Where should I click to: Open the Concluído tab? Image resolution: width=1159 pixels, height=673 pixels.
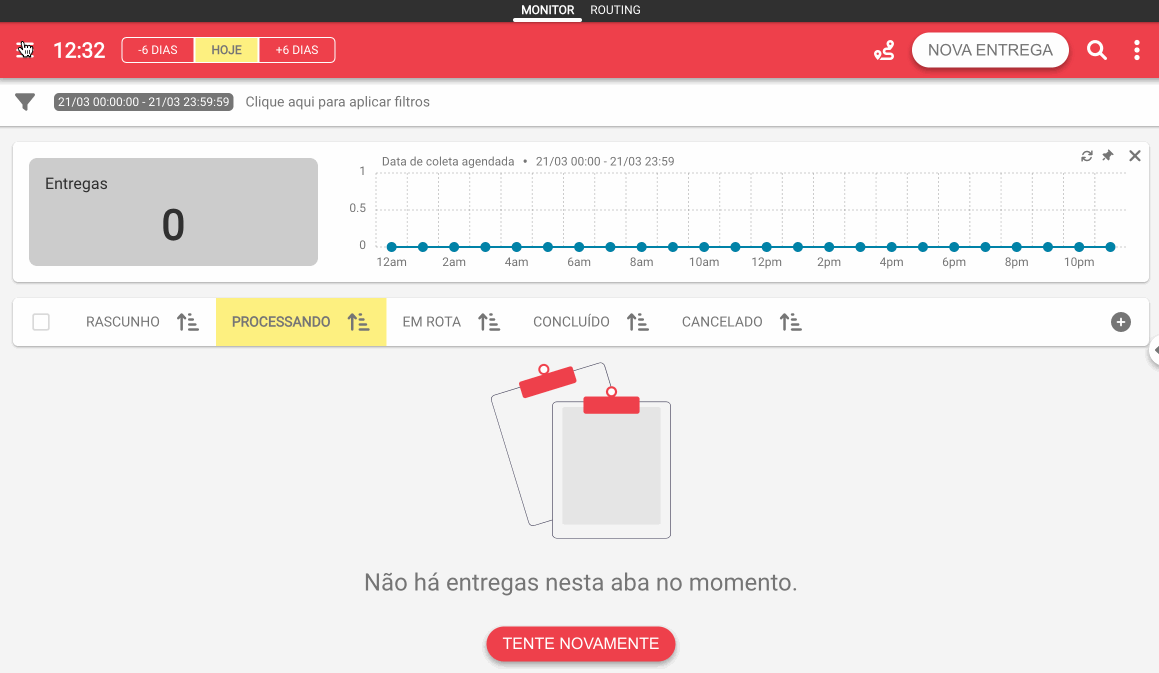tap(571, 322)
